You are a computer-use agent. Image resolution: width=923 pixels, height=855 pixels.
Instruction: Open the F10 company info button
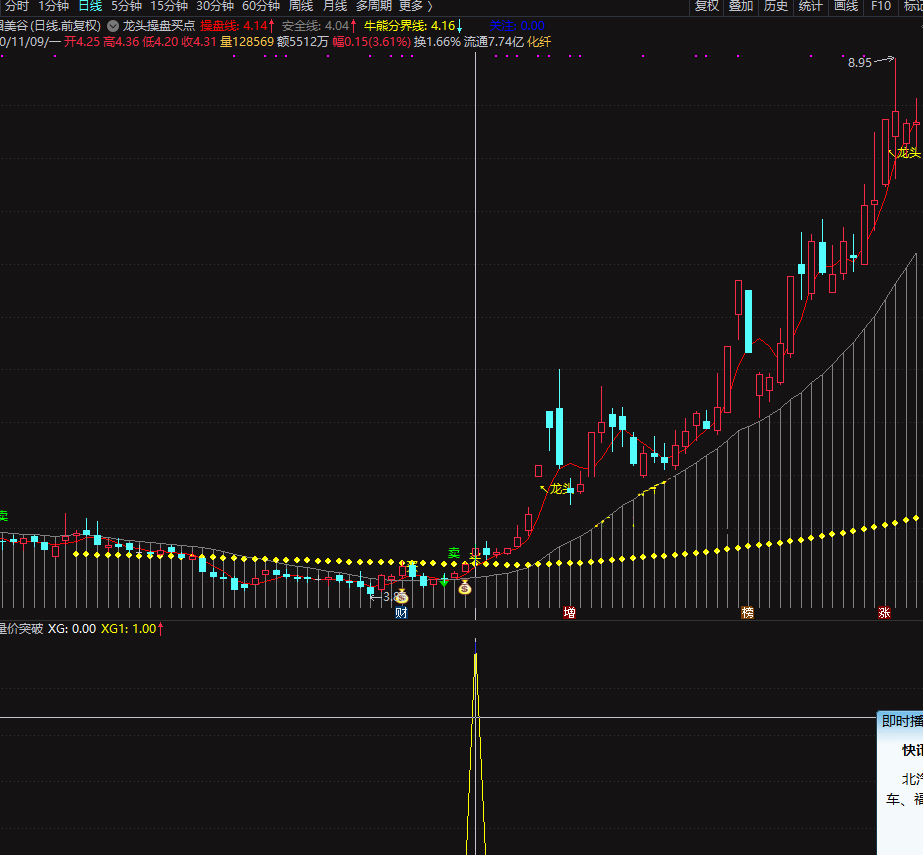[x=881, y=6]
